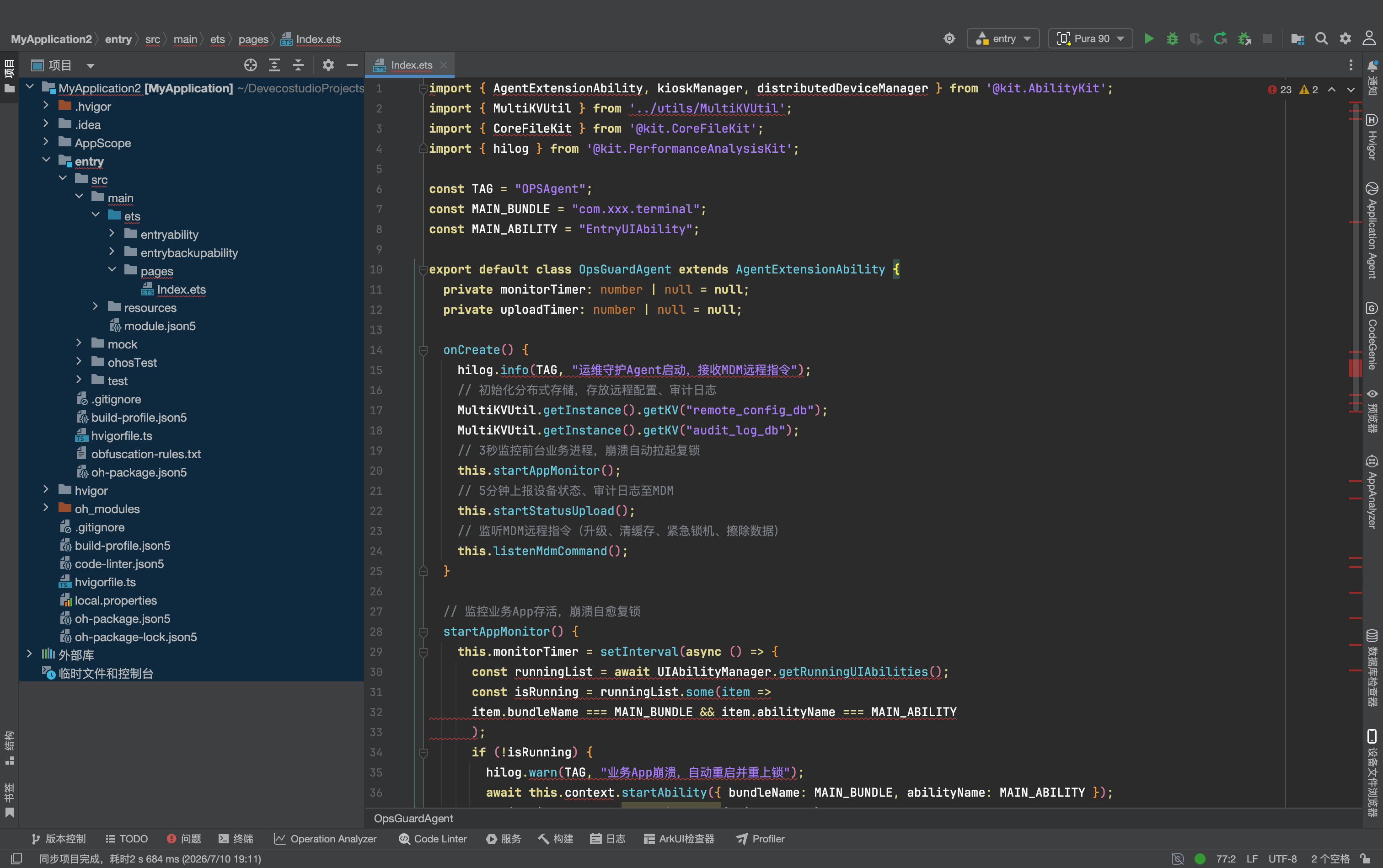Open the Pura 90 device selector dropdown
This screenshot has height=868, width=1383.
point(1090,38)
